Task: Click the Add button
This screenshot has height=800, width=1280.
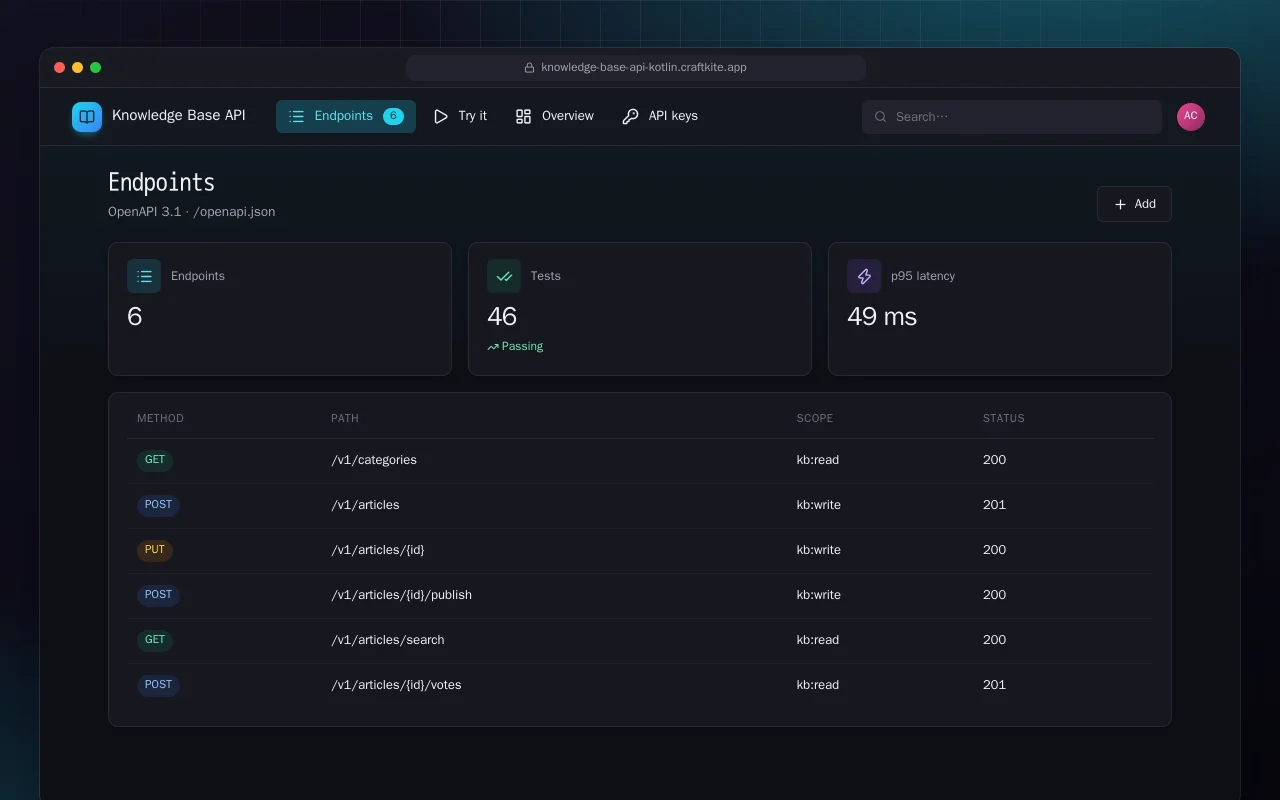Action: click(x=1134, y=204)
